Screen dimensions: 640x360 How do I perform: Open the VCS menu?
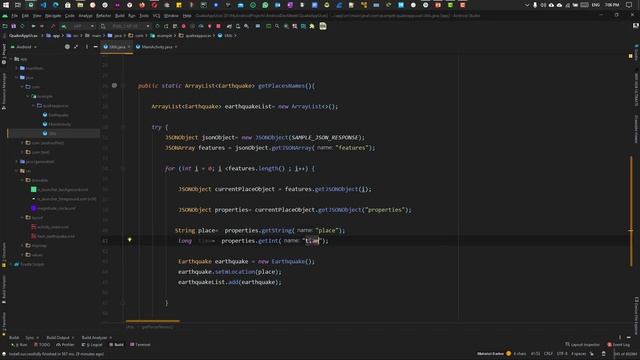[156, 16]
